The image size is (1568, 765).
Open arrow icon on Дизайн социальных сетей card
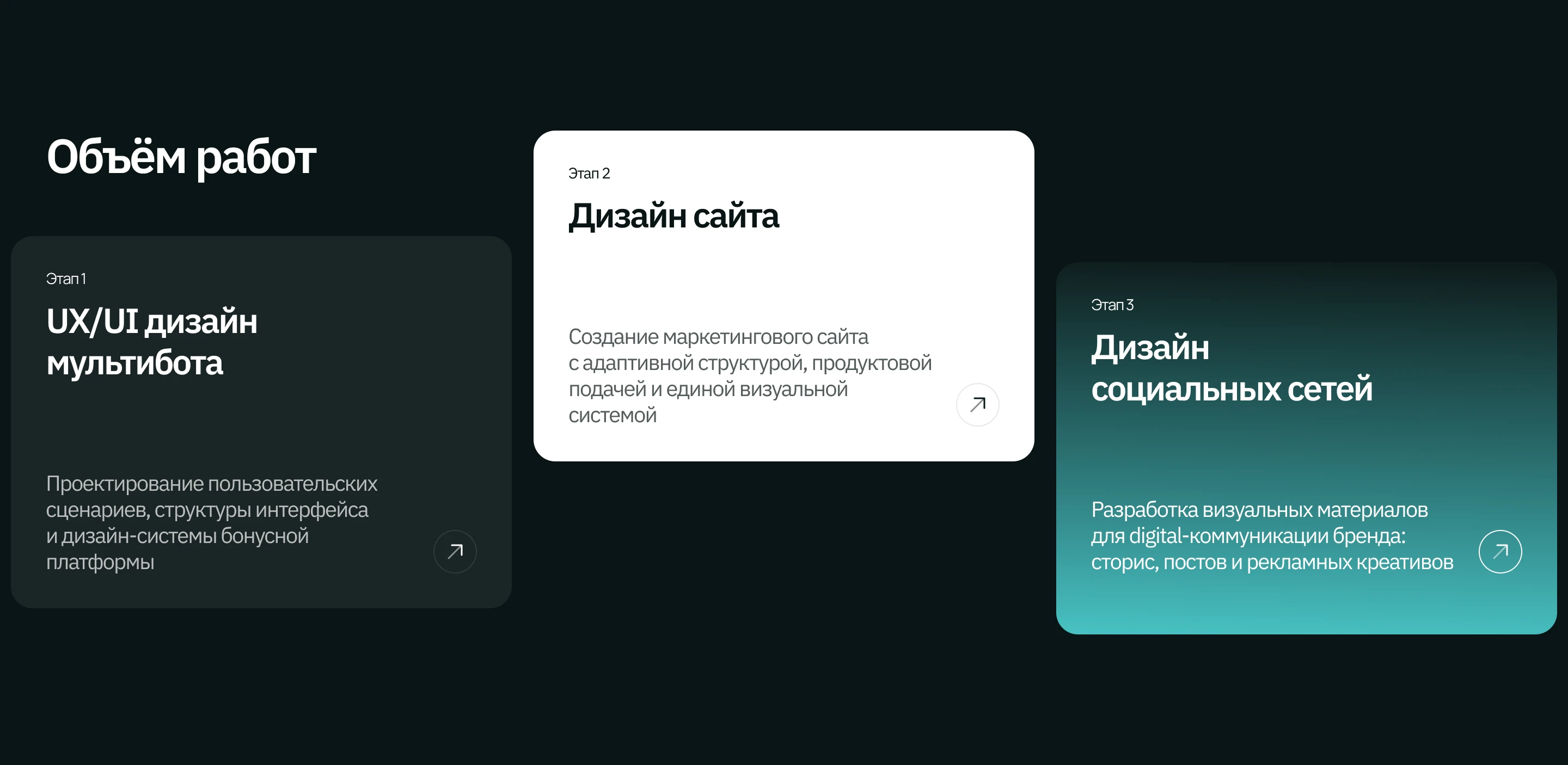1500,551
